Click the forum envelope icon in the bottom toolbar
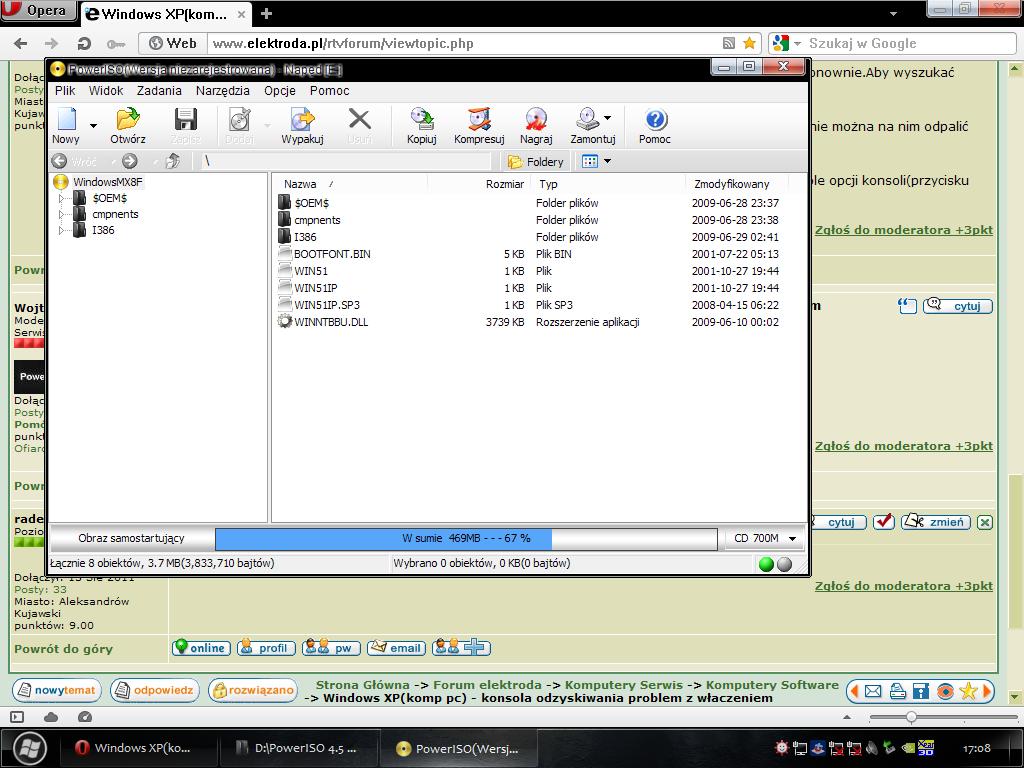Screen dimensions: 1024x768 tap(873, 691)
